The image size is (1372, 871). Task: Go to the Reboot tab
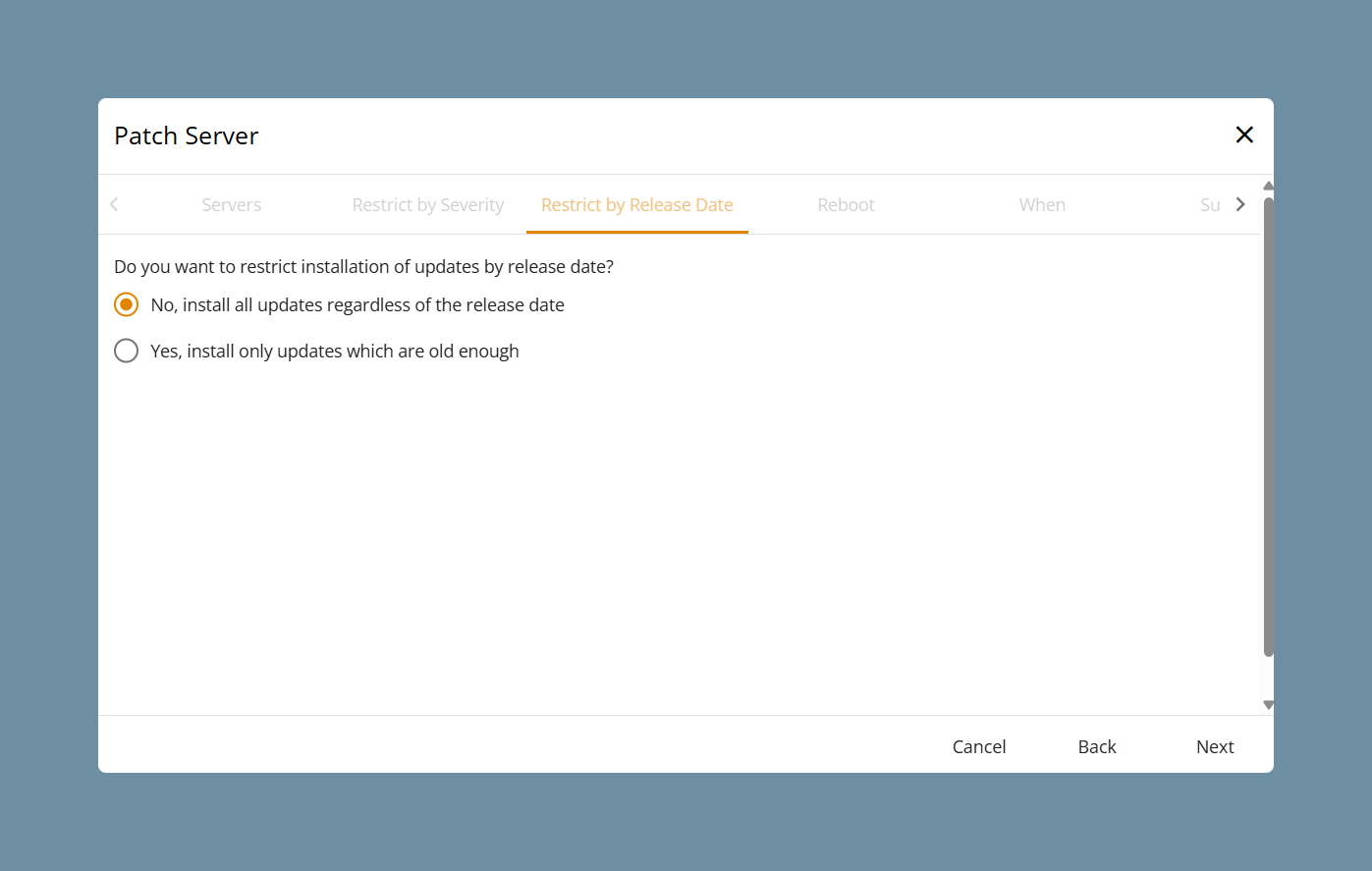point(846,204)
